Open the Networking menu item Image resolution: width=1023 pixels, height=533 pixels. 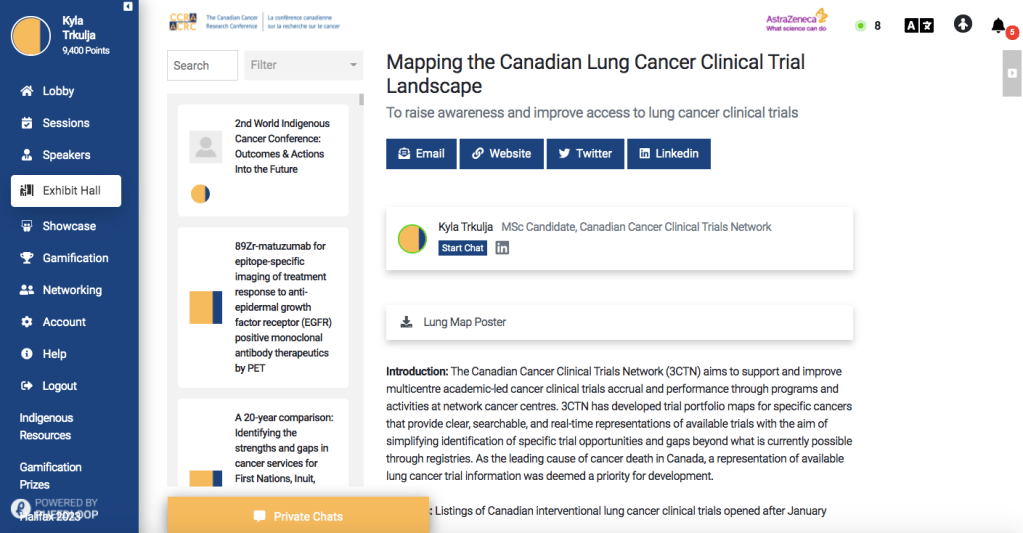tap(72, 290)
